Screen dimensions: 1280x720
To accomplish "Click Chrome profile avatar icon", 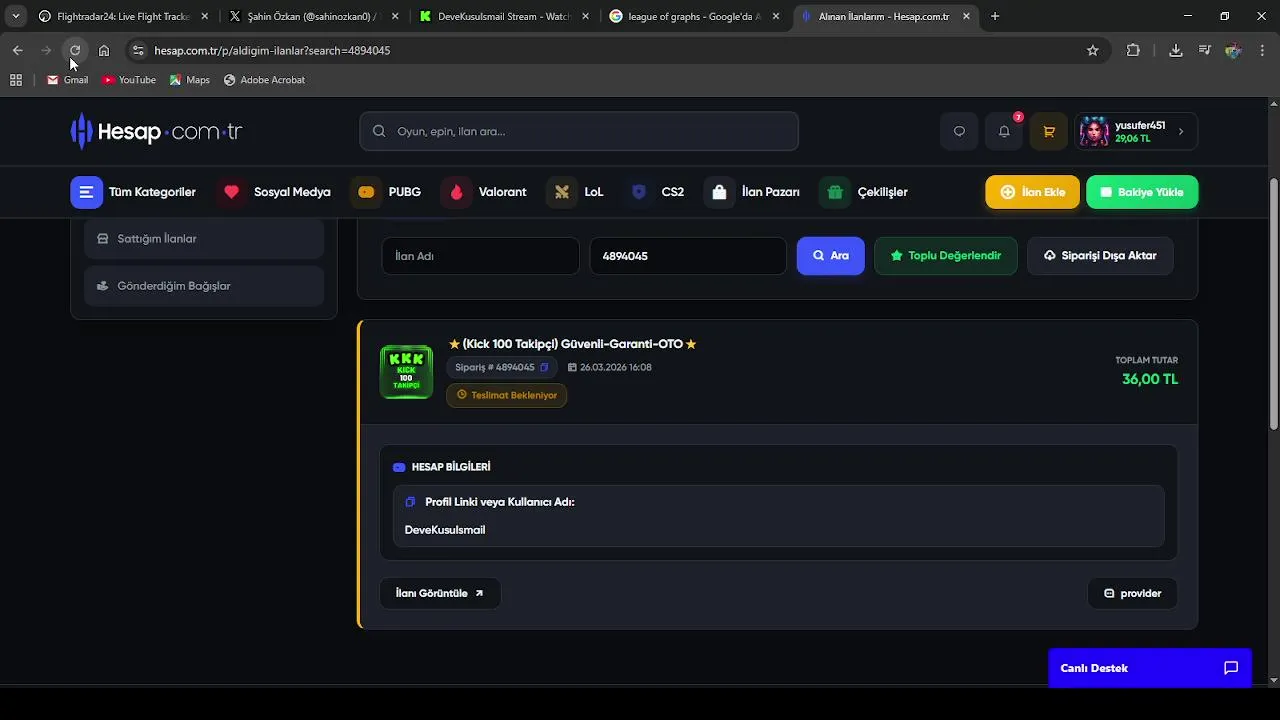I will [x=1233, y=50].
